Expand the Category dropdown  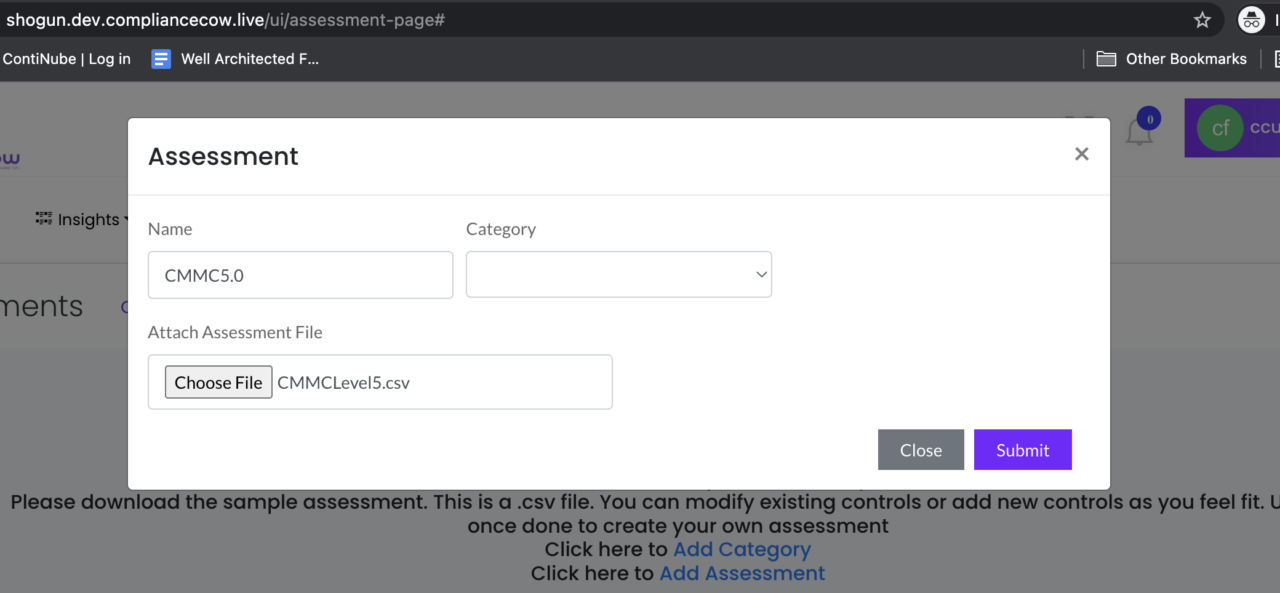(619, 275)
